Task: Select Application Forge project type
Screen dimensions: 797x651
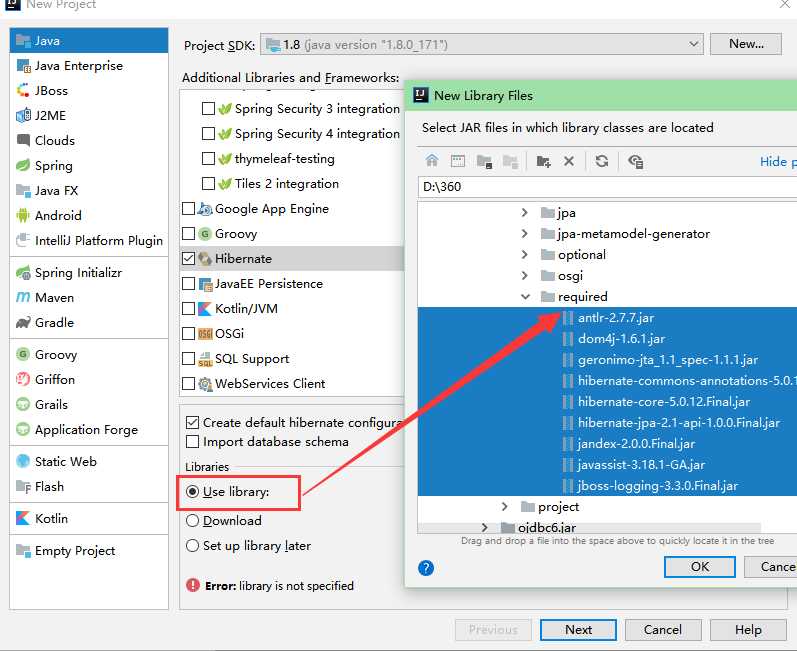Action: click(x=88, y=429)
